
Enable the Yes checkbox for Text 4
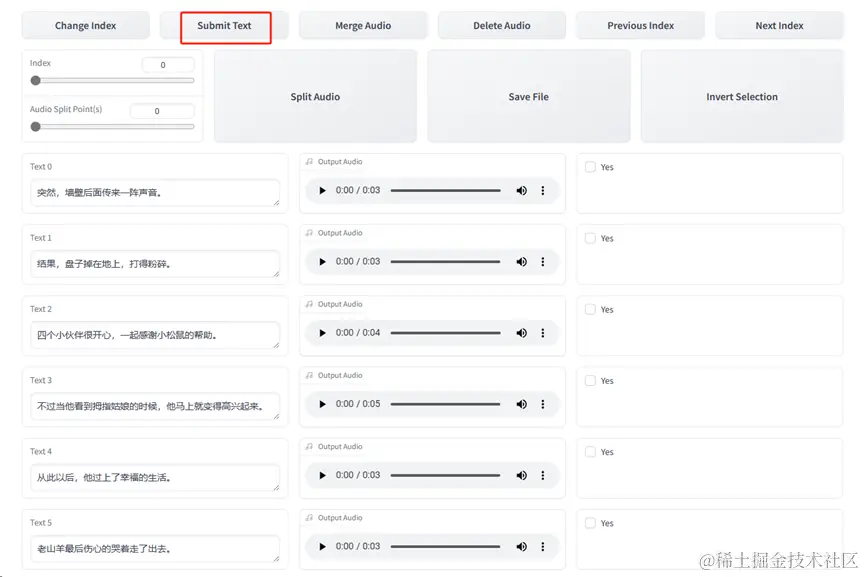tap(590, 452)
